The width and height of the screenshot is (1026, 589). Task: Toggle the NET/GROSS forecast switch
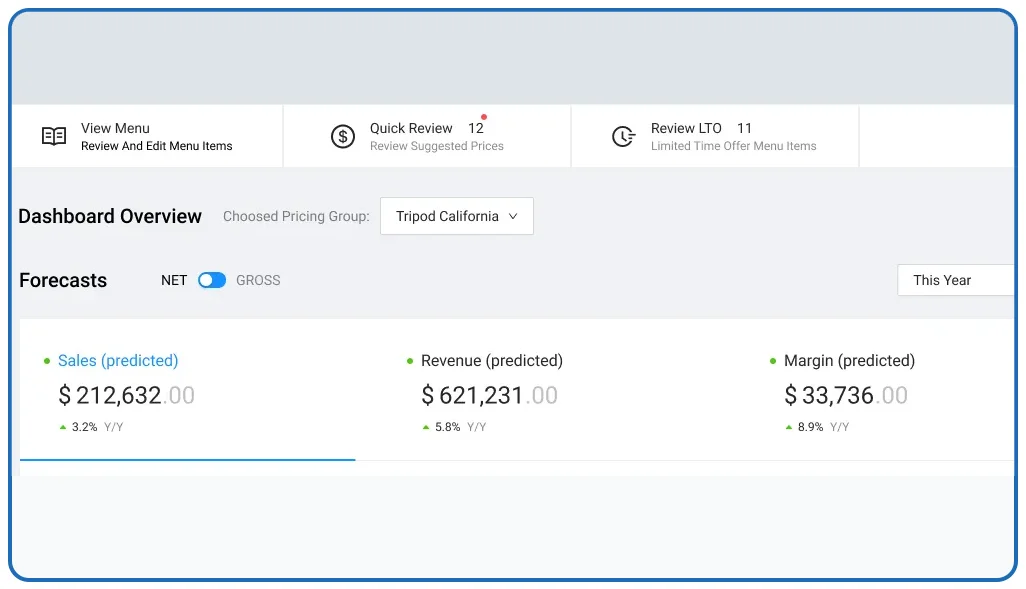(x=212, y=280)
